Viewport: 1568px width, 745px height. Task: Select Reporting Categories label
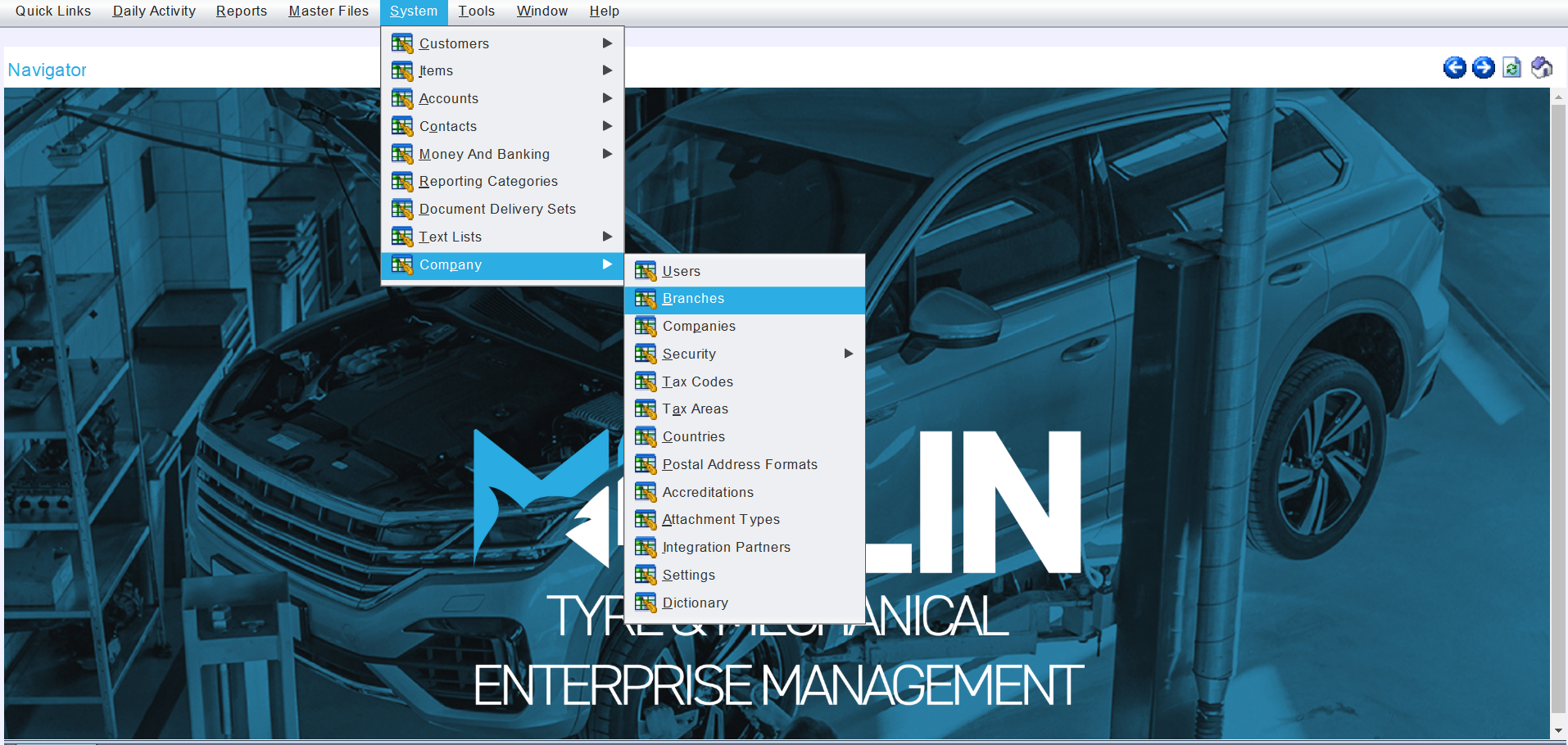click(488, 181)
